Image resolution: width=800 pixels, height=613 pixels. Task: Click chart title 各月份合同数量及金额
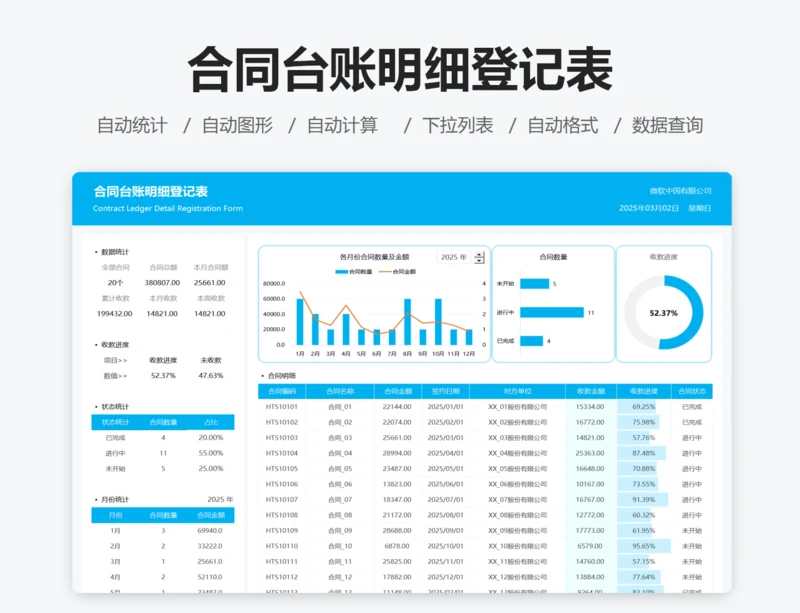point(374,257)
